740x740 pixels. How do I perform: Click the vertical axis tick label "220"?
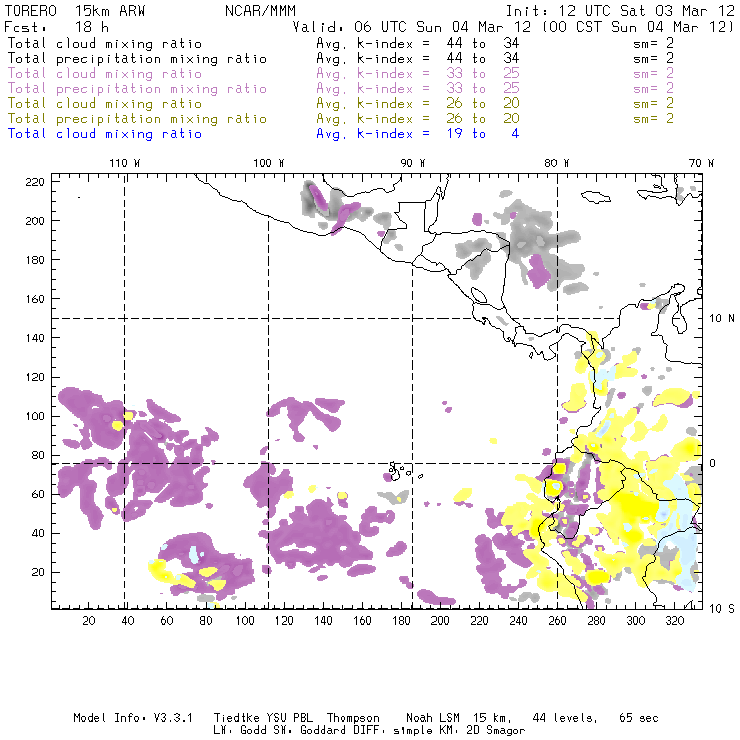click(34, 182)
